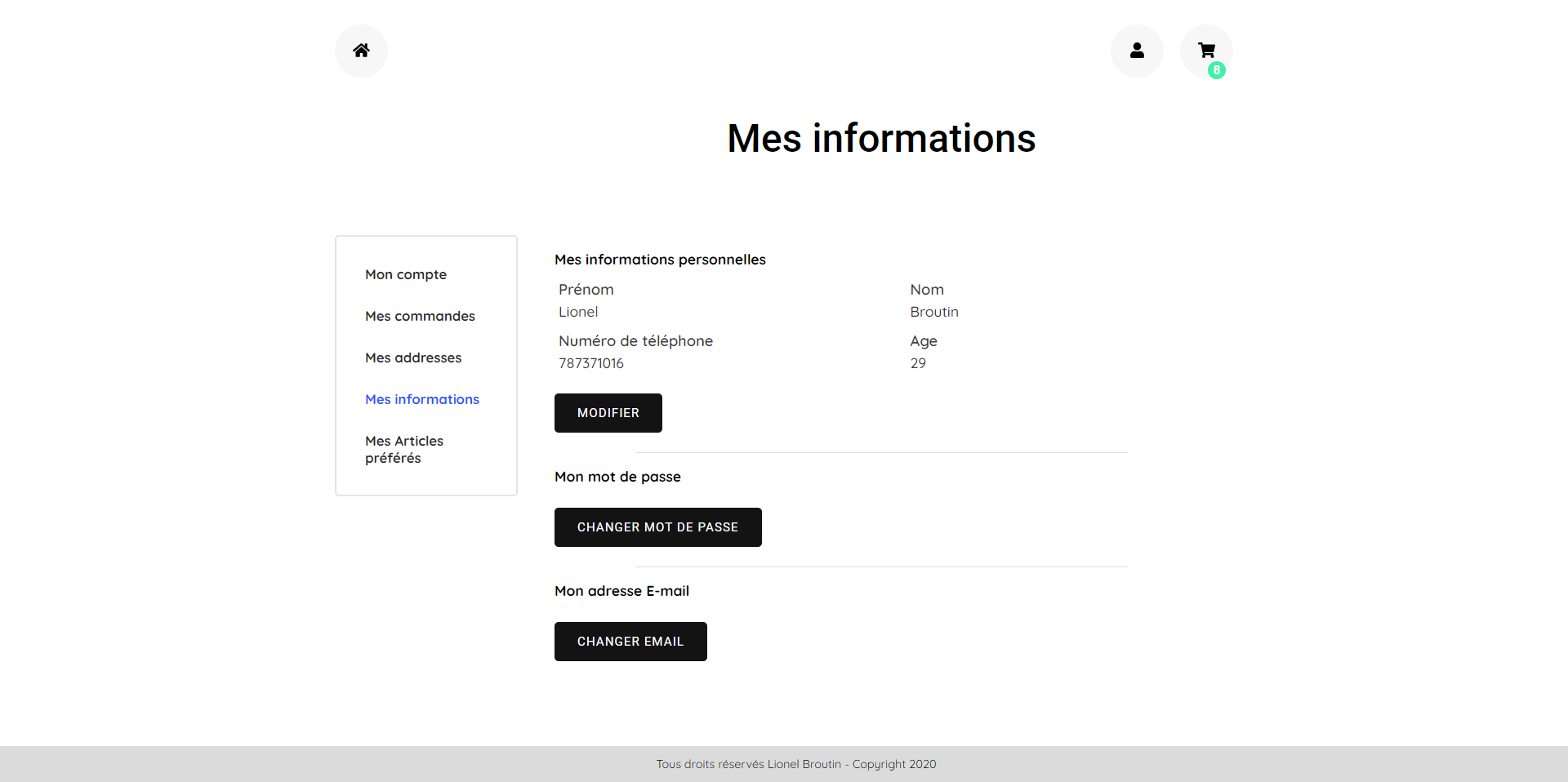Viewport: 1568px width, 782px height.
Task: Open Mes commandes in sidebar
Action: point(420,316)
